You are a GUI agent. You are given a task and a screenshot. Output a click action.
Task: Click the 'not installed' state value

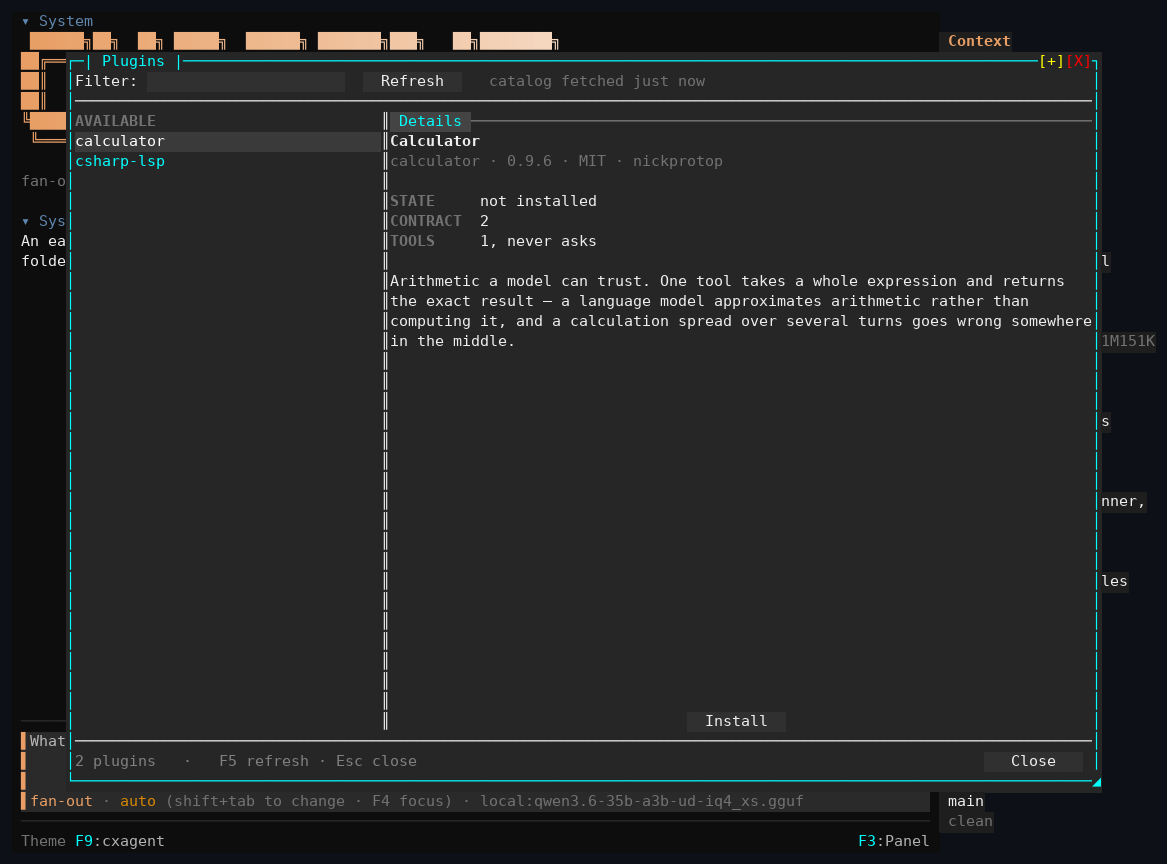[x=538, y=201]
